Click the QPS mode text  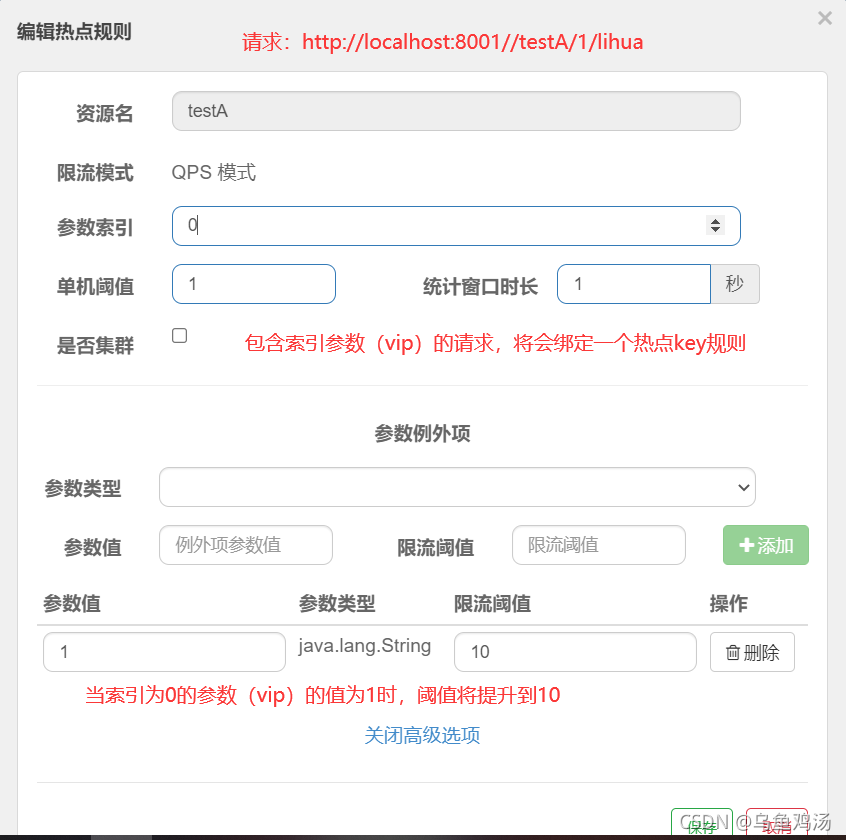214,173
